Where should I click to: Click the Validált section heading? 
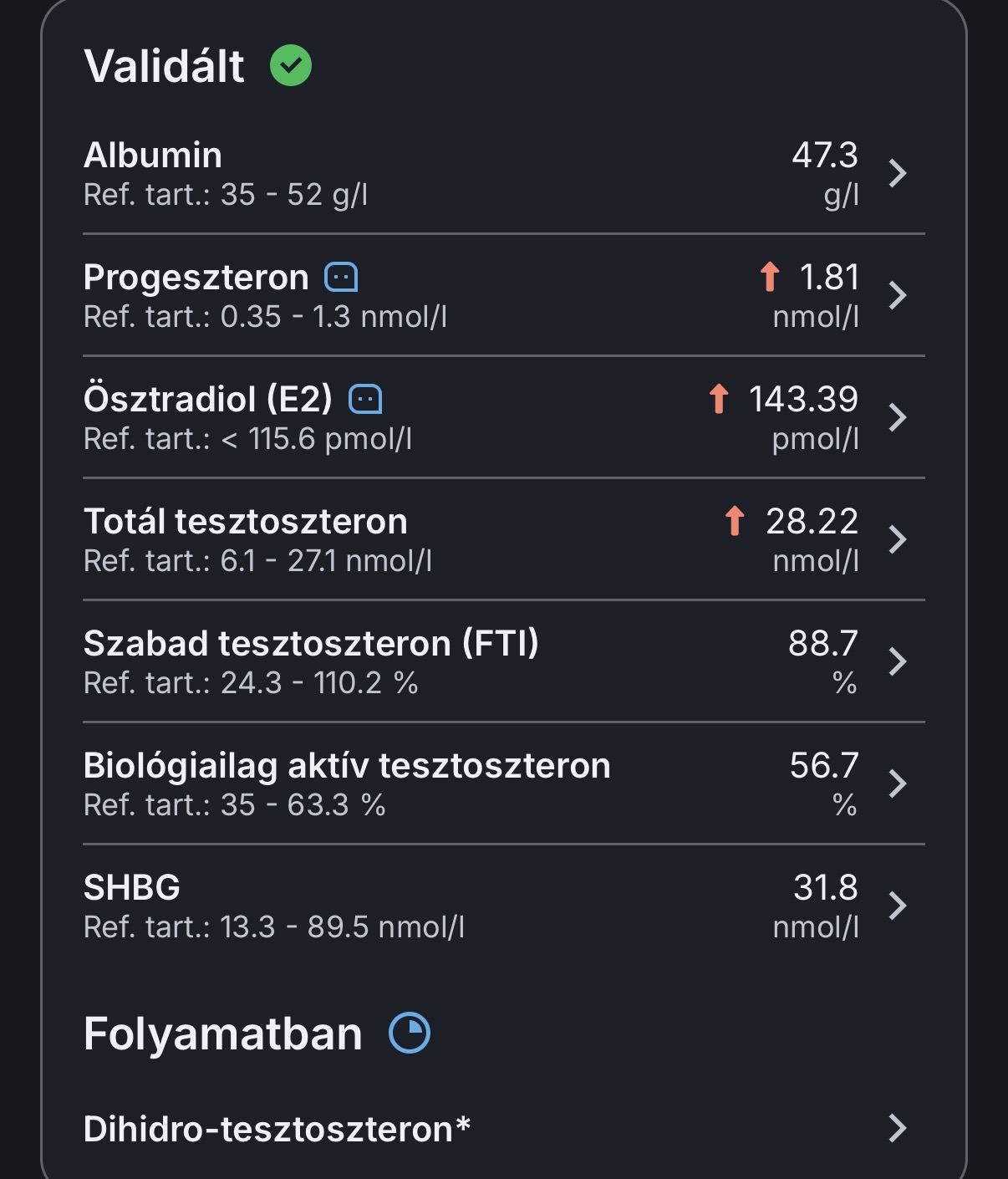pos(164,66)
